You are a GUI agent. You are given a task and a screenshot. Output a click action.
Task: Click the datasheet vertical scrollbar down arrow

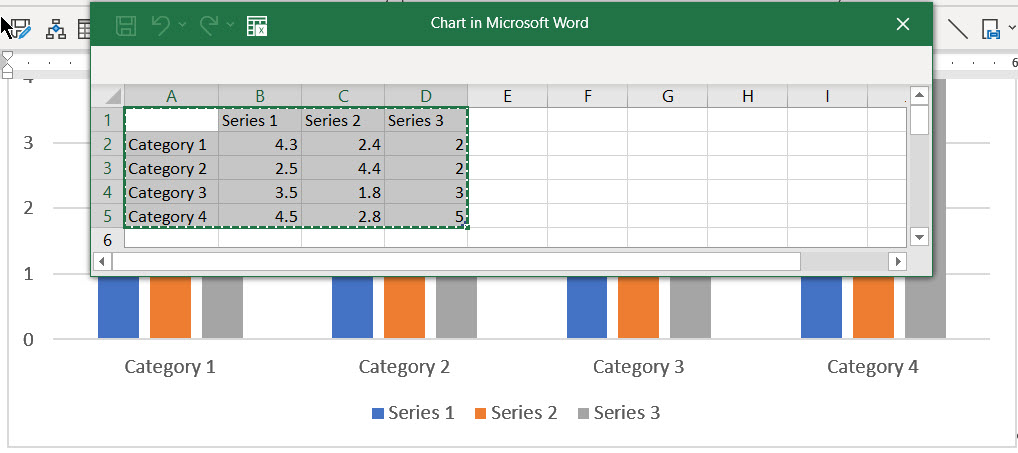(920, 236)
